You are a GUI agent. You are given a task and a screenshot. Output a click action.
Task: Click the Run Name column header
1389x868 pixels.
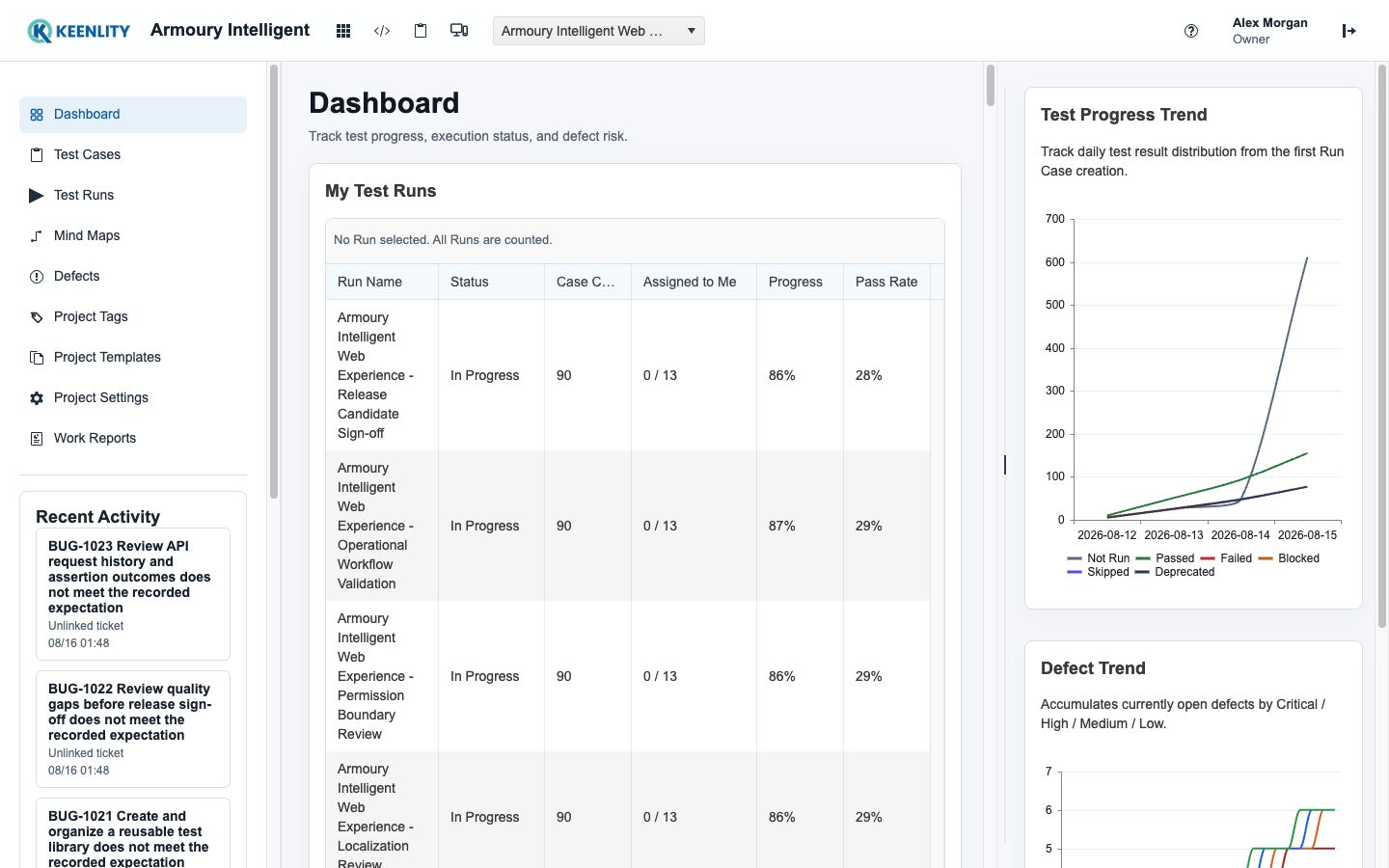point(382,282)
